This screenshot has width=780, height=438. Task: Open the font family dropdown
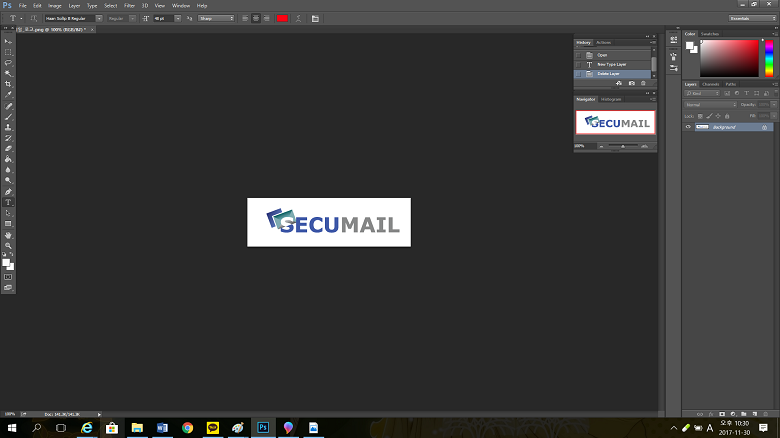click(98, 18)
